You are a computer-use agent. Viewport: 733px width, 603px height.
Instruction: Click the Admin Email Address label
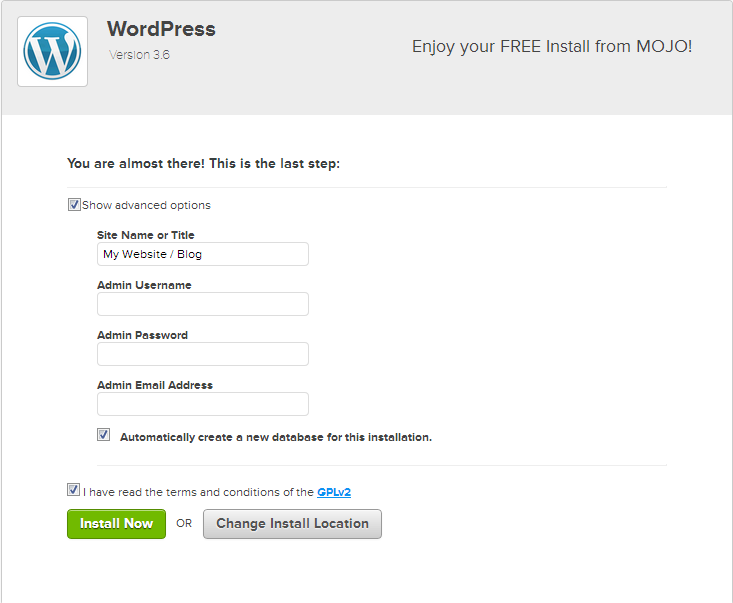(x=155, y=385)
